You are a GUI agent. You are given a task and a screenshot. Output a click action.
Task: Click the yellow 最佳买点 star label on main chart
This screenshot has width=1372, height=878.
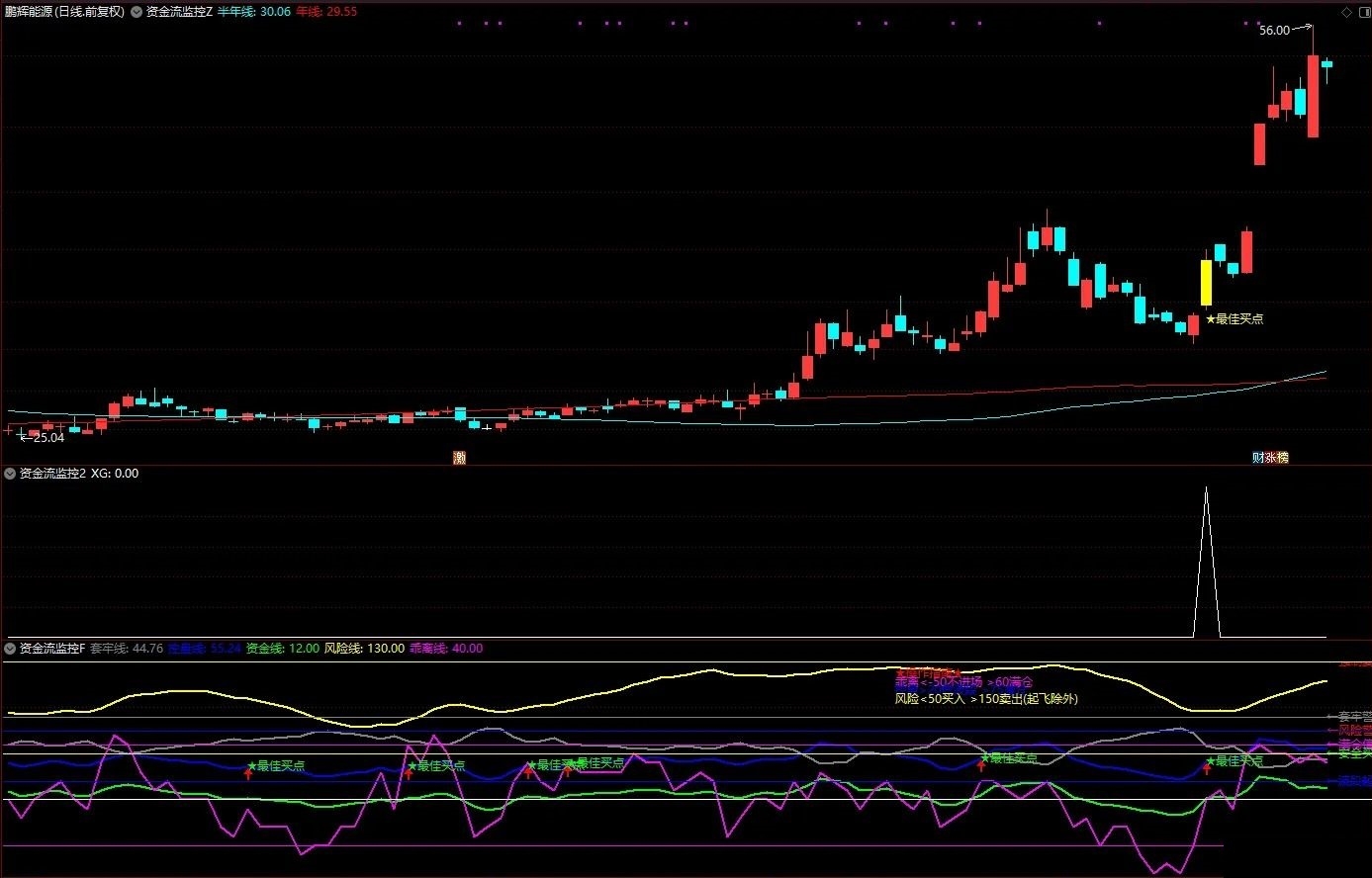pos(1234,319)
